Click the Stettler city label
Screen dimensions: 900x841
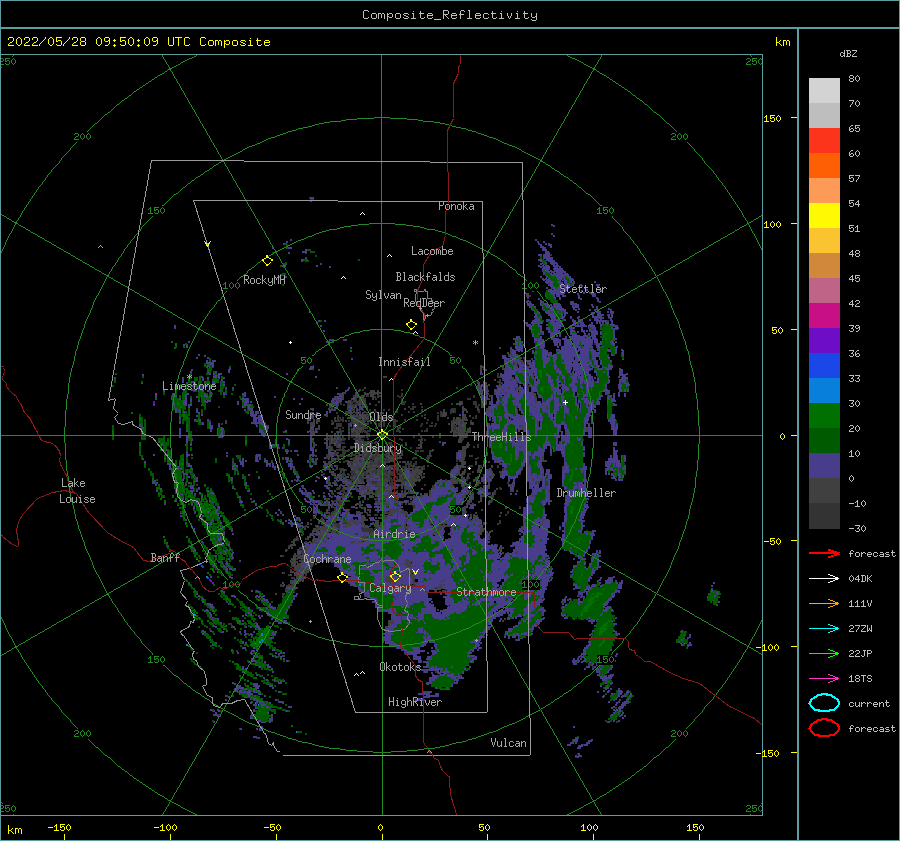(x=583, y=289)
